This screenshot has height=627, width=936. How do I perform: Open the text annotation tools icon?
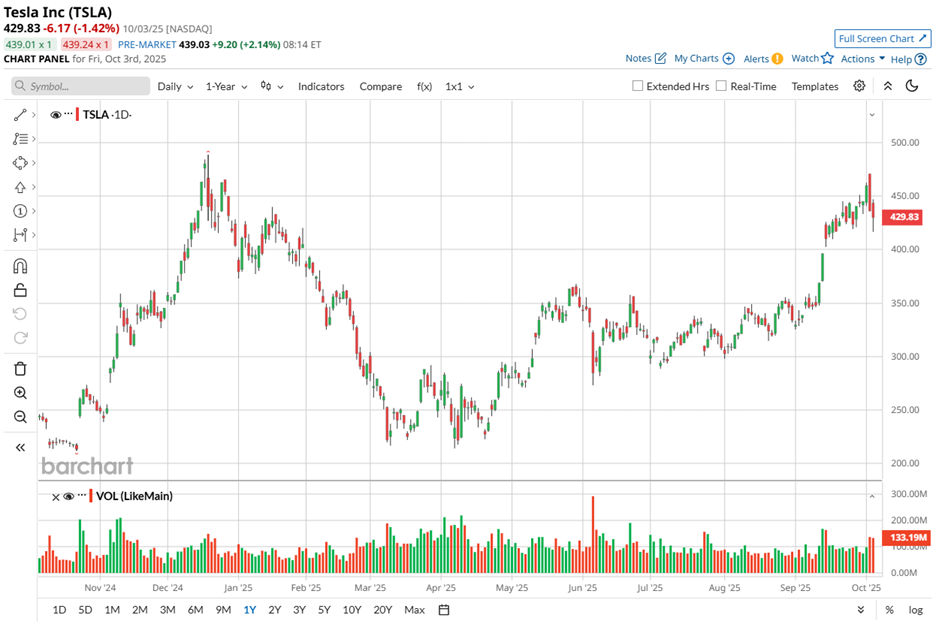(20, 139)
